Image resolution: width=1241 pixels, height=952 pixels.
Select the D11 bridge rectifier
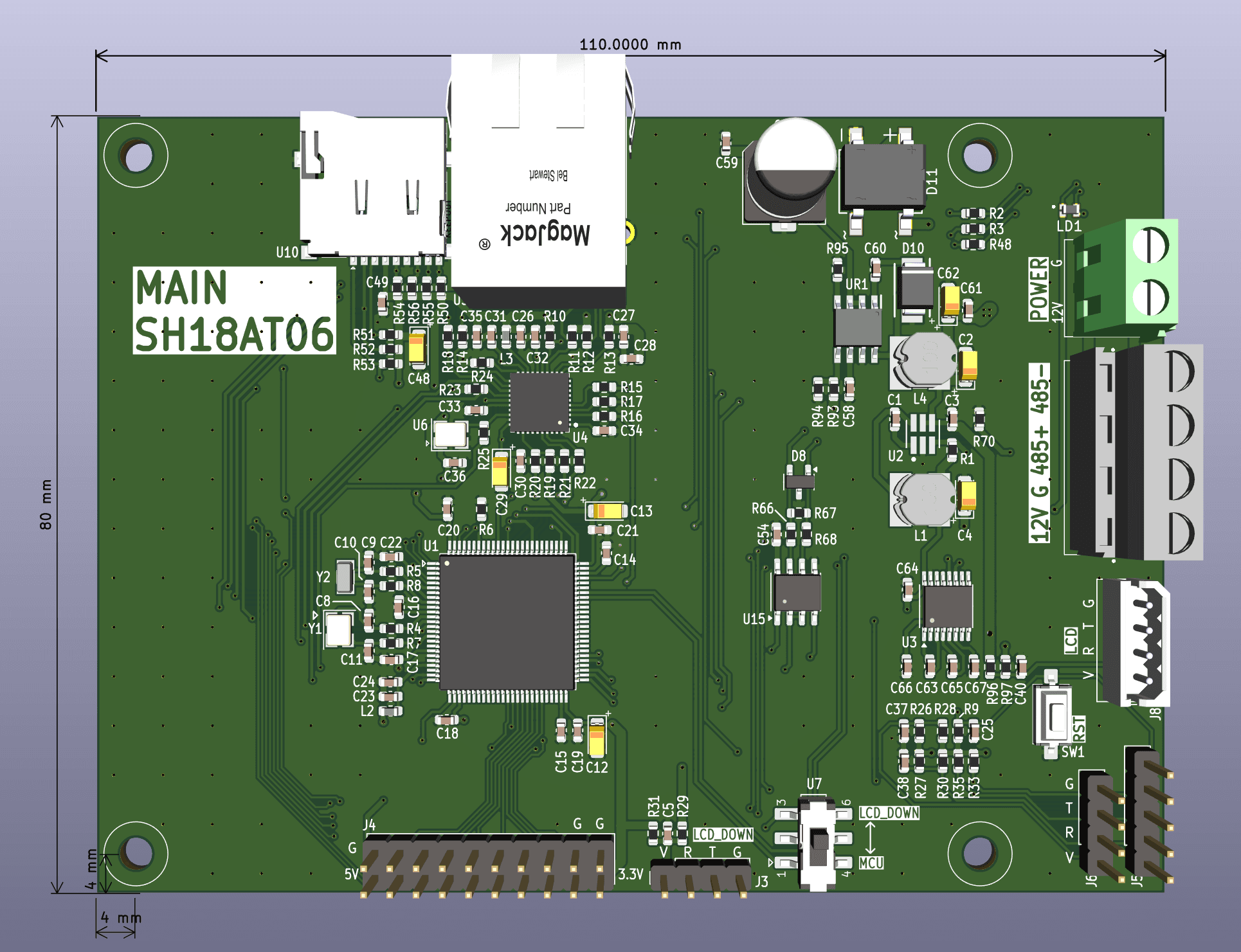coord(884,177)
